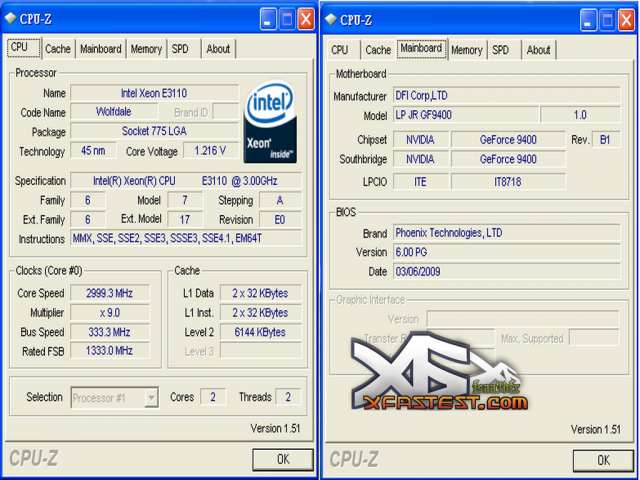
Task: Click the empty Graphic Interface Version field
Action: pyautogui.click(x=523, y=319)
